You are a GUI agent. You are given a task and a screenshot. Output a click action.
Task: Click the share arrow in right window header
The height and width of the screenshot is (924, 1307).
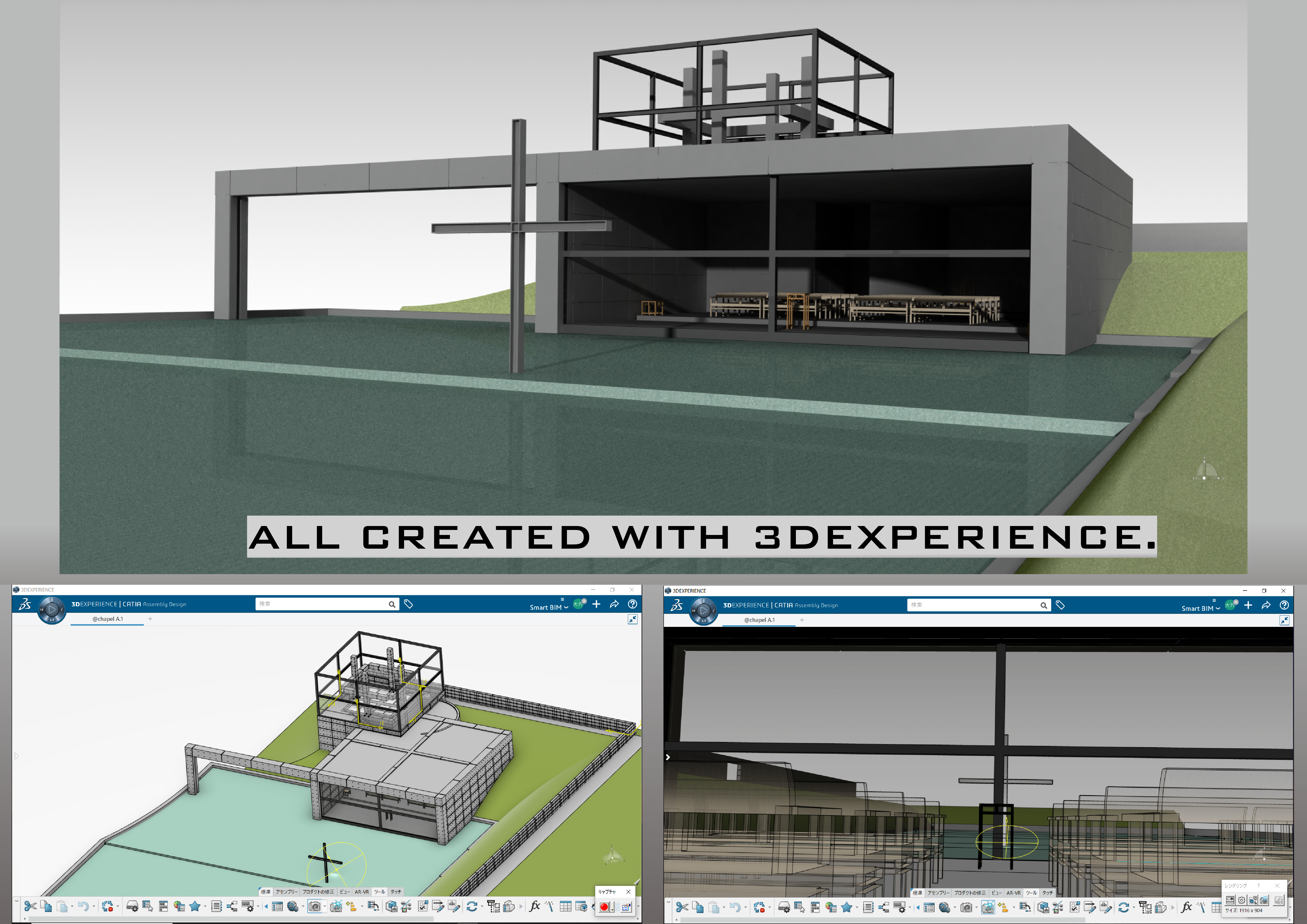[1266, 605]
